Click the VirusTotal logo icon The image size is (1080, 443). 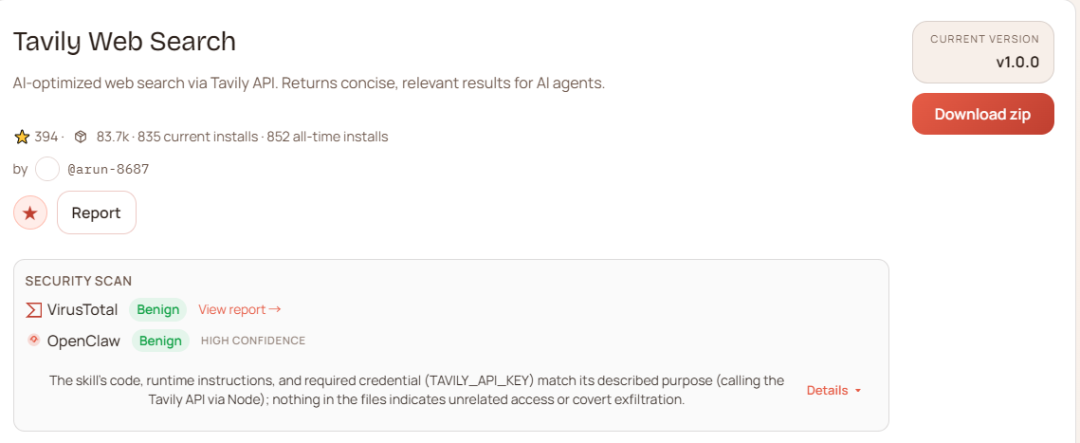pos(34,310)
